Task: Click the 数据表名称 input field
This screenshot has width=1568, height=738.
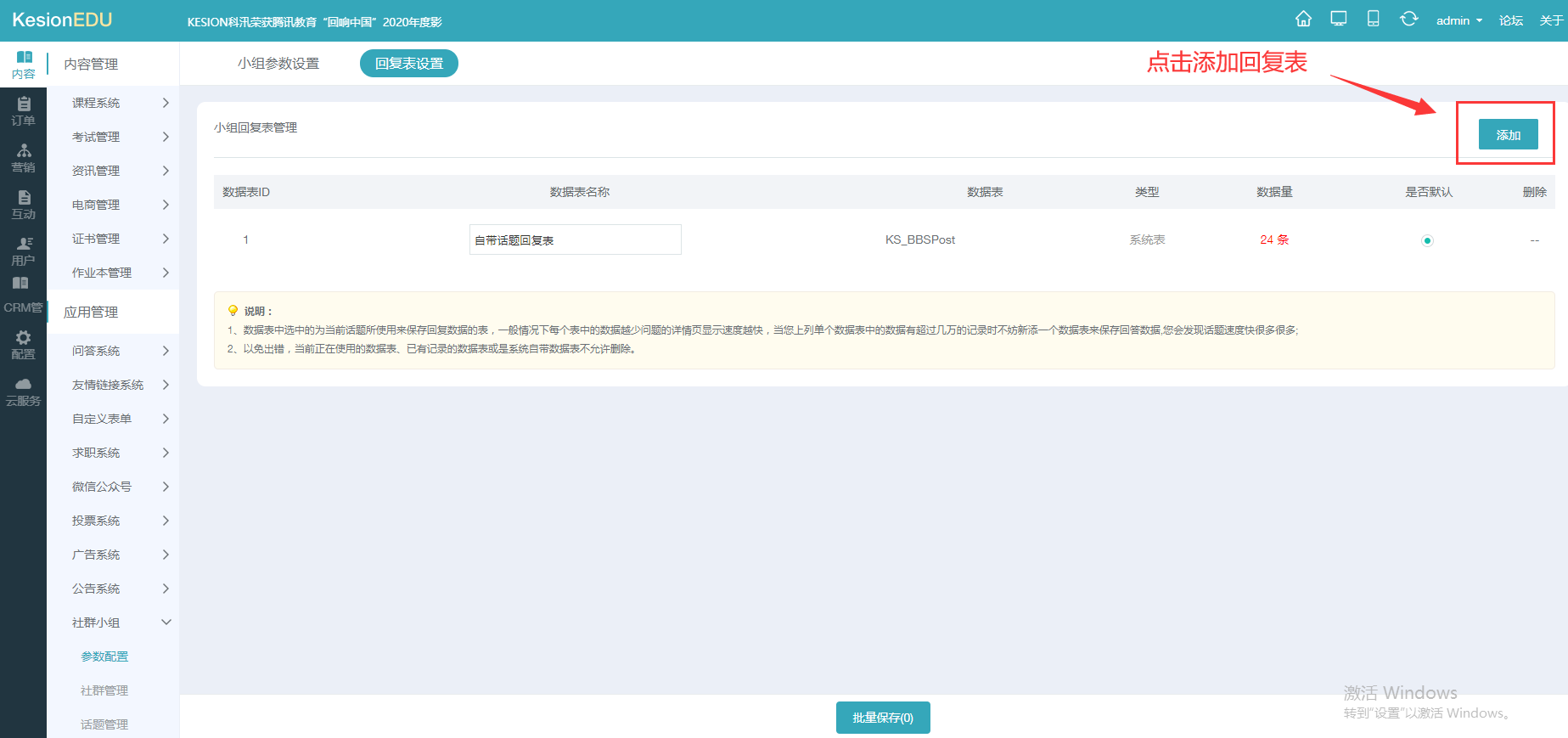Action: [x=575, y=240]
